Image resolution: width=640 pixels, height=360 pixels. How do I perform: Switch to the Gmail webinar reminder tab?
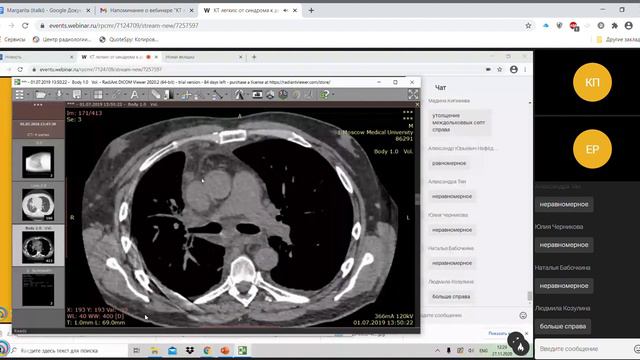pos(146,10)
